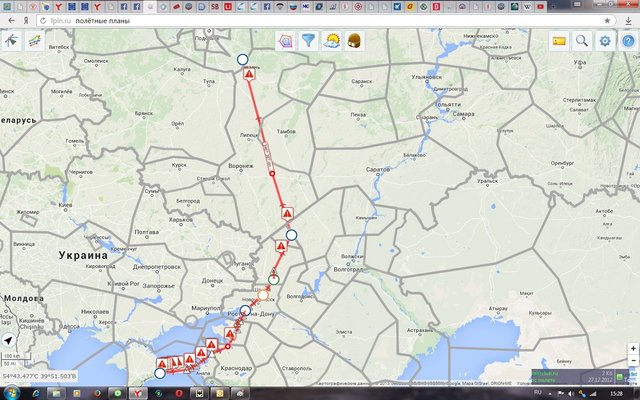Bookmark page with the star icon
Viewport: 640px width, 400px height.
click(x=607, y=20)
